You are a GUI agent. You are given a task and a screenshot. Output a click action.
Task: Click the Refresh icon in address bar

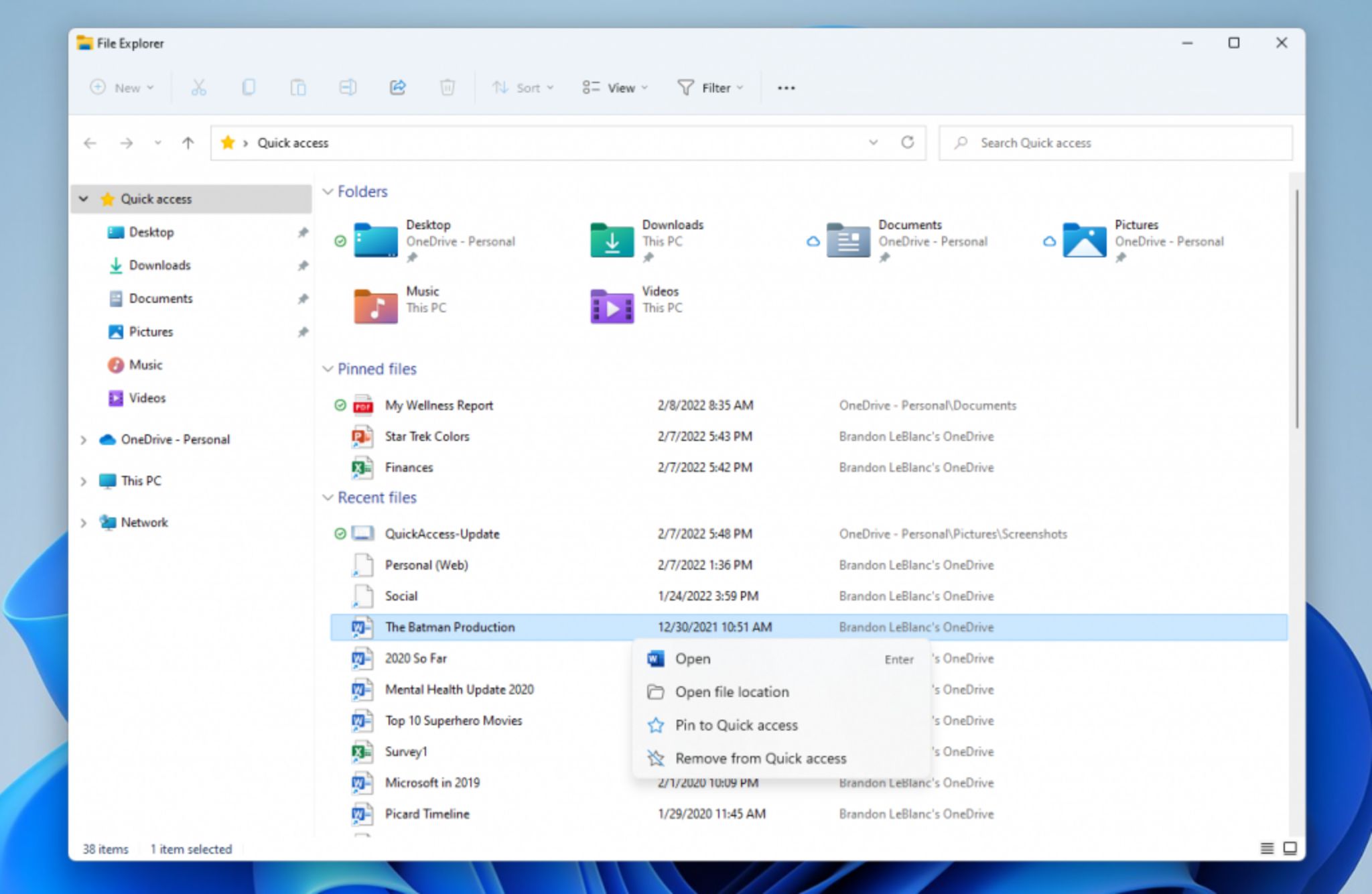coord(907,142)
